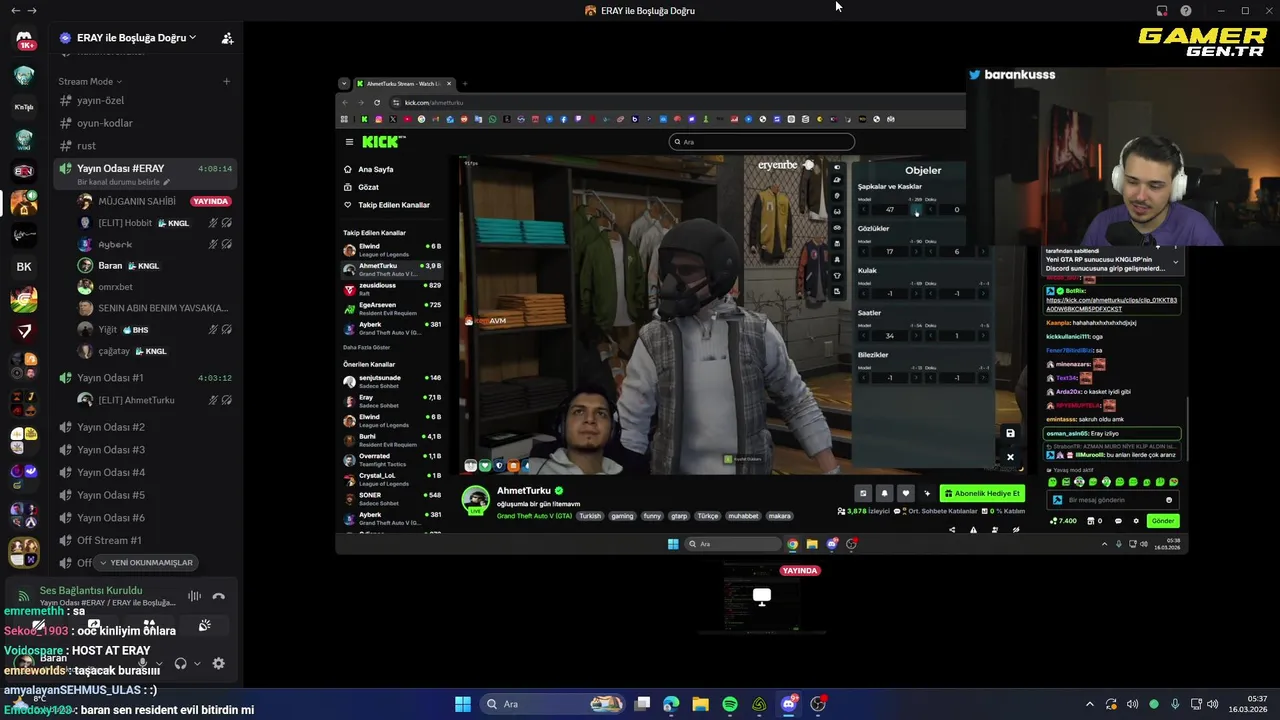Join Off Stream #1 voice channel
The height and width of the screenshot is (720, 1280).
click(x=145, y=541)
